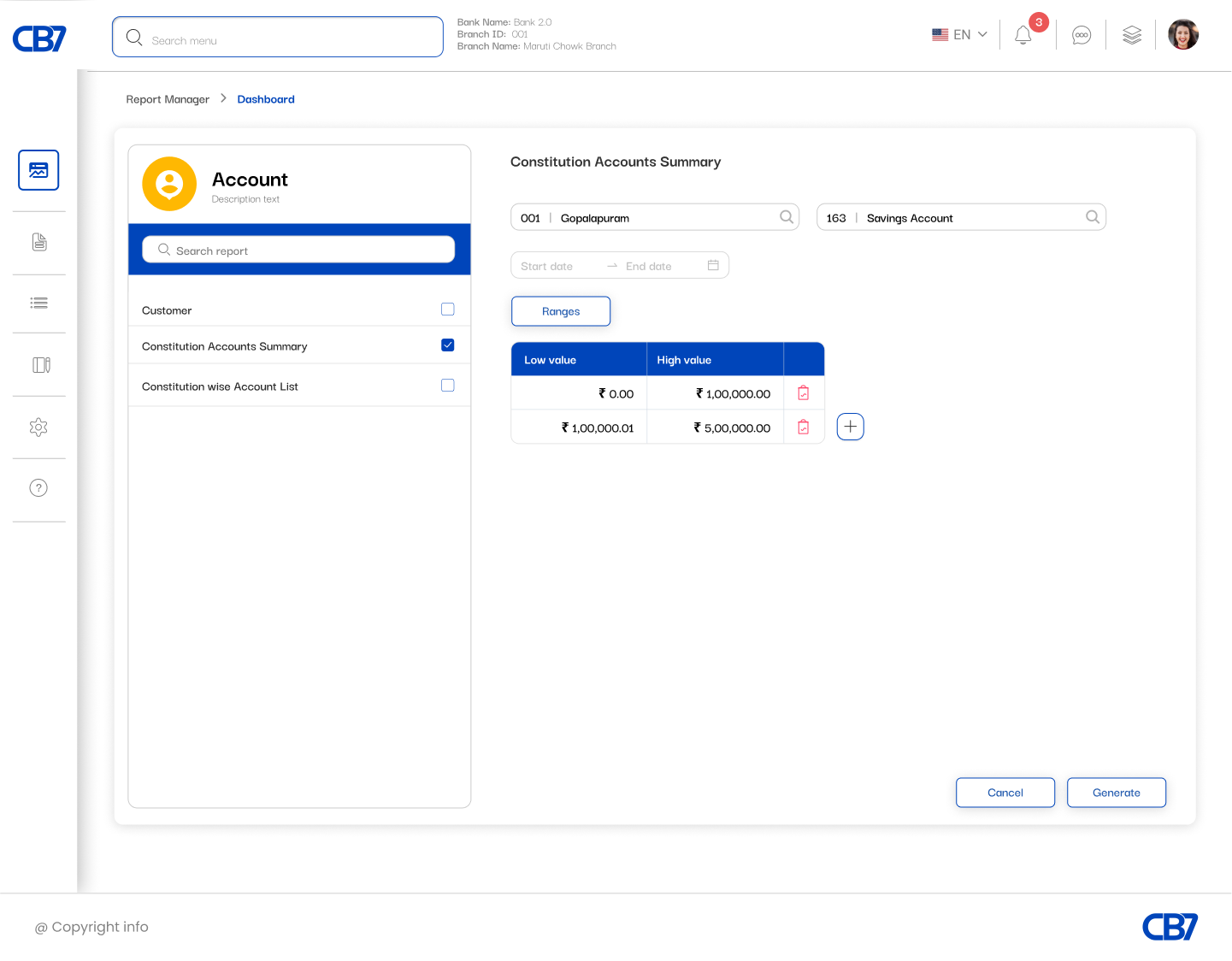Open the help question mark icon

(x=38, y=487)
